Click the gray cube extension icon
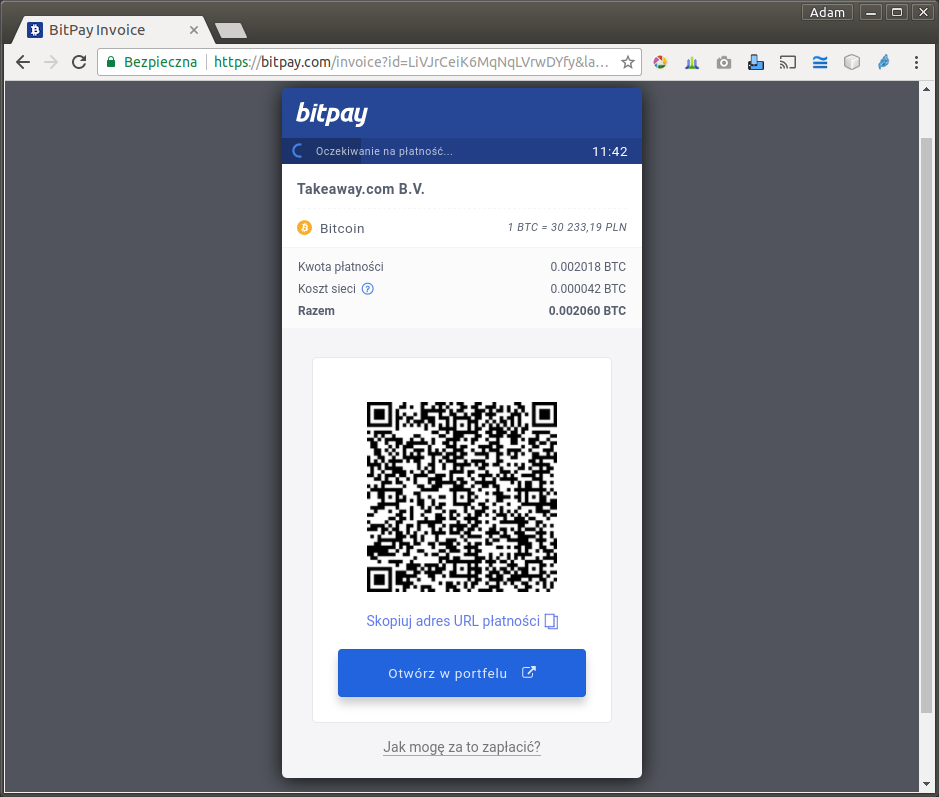Viewport: 939px width, 797px height. click(x=852, y=62)
